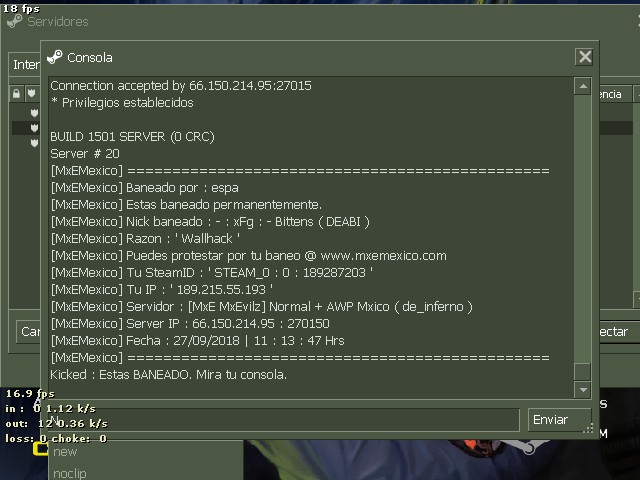This screenshot has height=480, width=640.
Task: Switch to the Internet servers tab
Action: (x=25, y=64)
